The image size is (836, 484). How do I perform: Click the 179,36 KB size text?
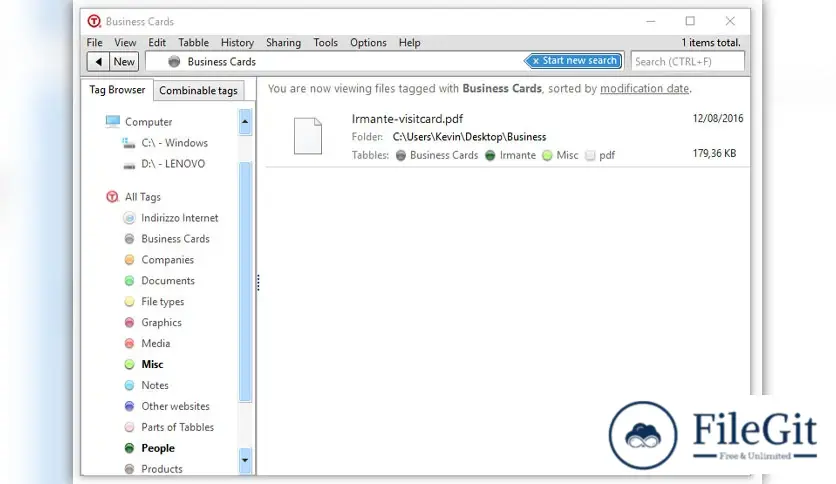point(714,154)
